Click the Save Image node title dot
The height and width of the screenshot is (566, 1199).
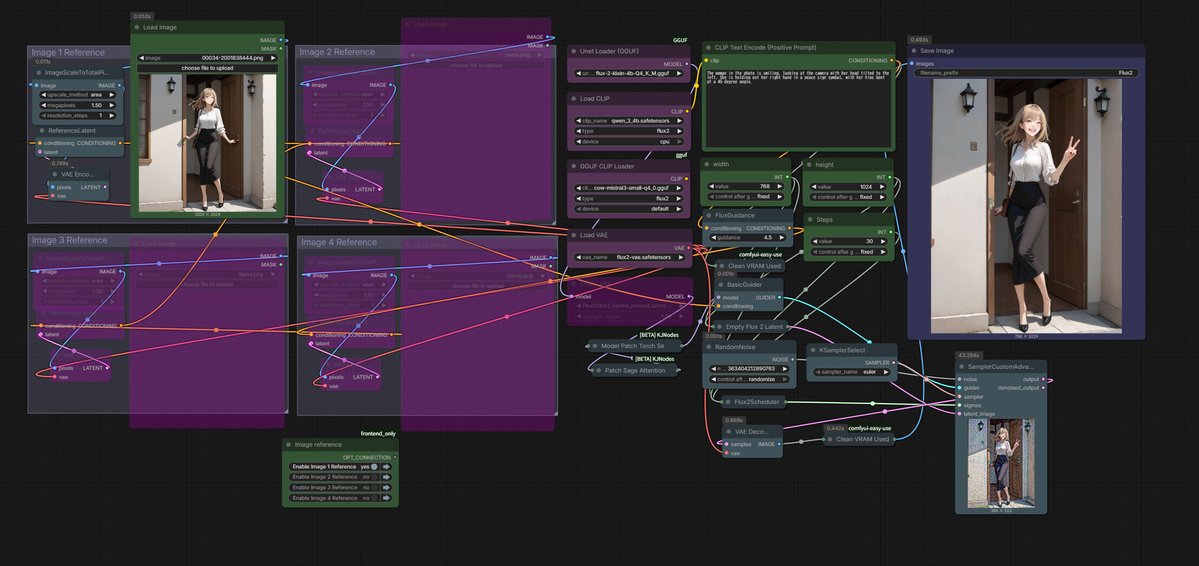point(915,51)
